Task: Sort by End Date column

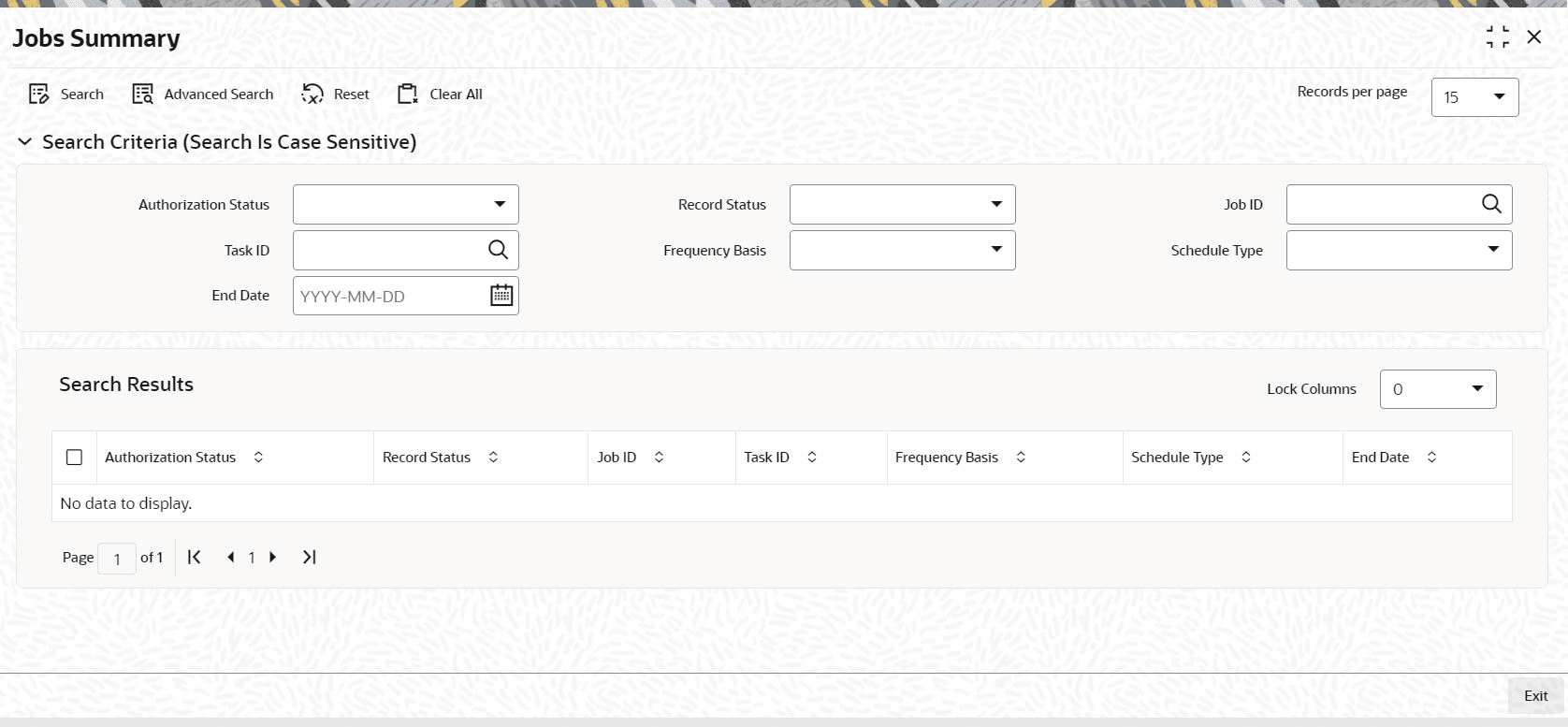Action: click(x=1431, y=458)
